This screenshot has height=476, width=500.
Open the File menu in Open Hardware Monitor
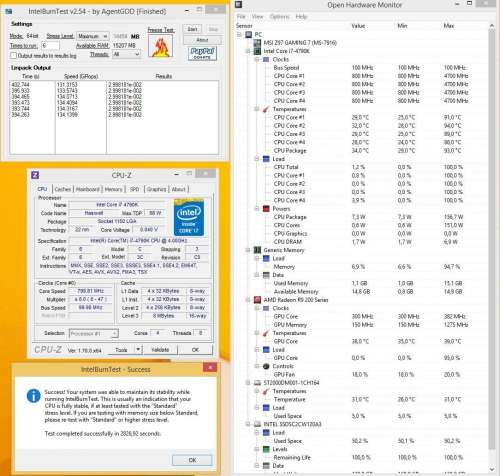pos(241,17)
